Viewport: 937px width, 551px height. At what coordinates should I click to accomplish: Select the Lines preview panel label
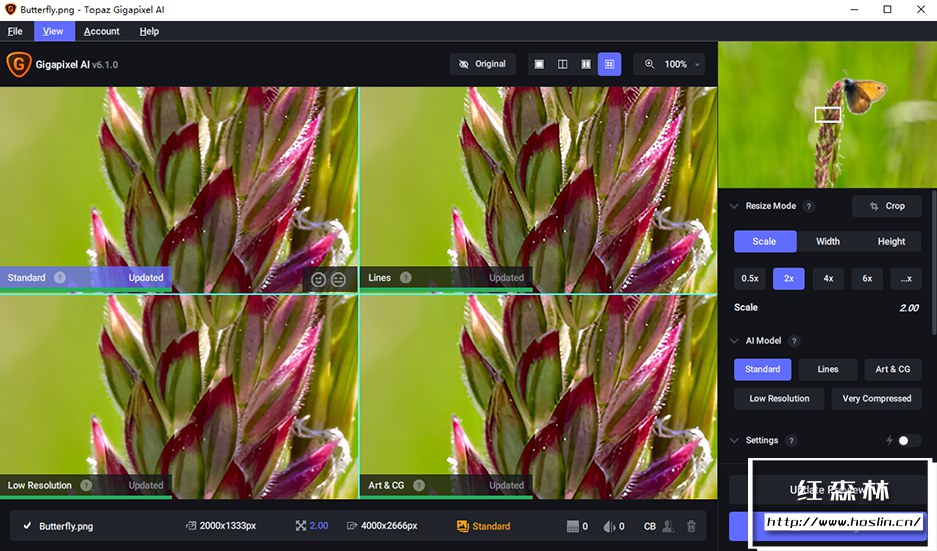click(x=379, y=278)
